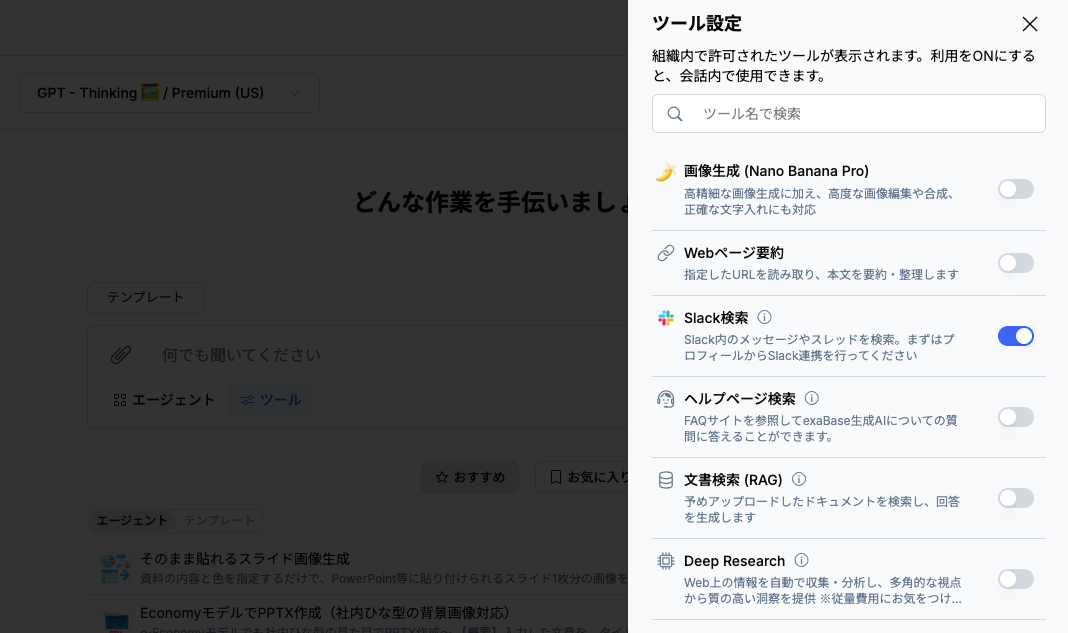Switch on 文書検索 (RAG) toggle
Screen dimensions: 1068x633
pos(1016,498)
